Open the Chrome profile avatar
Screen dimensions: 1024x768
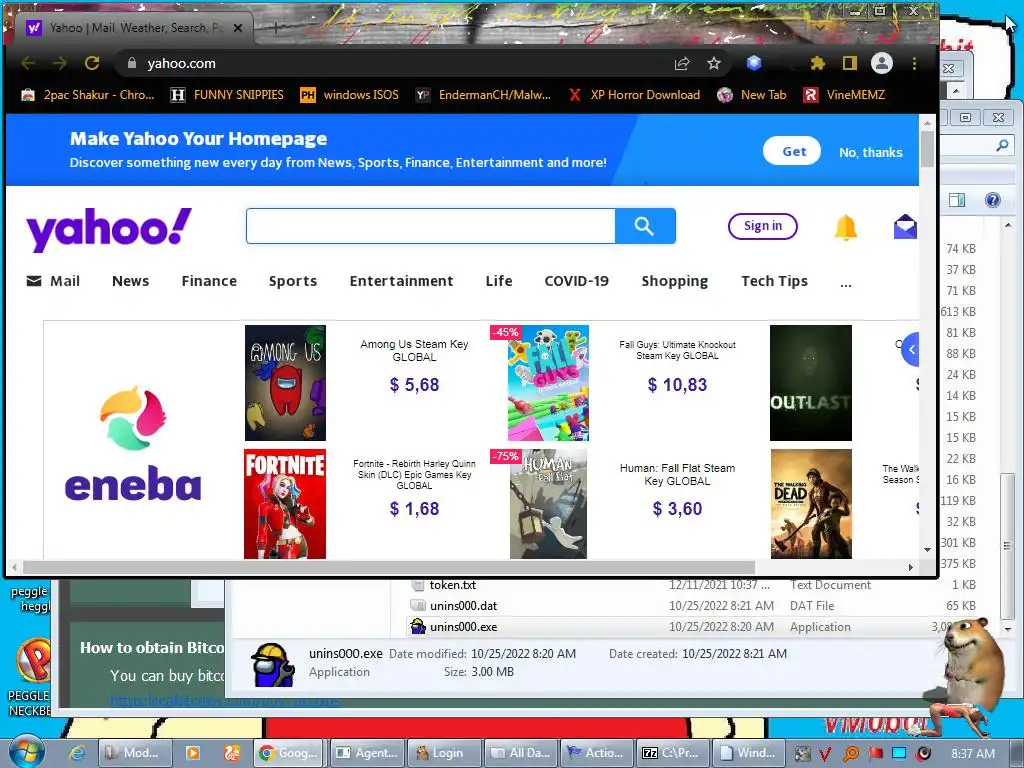882,63
